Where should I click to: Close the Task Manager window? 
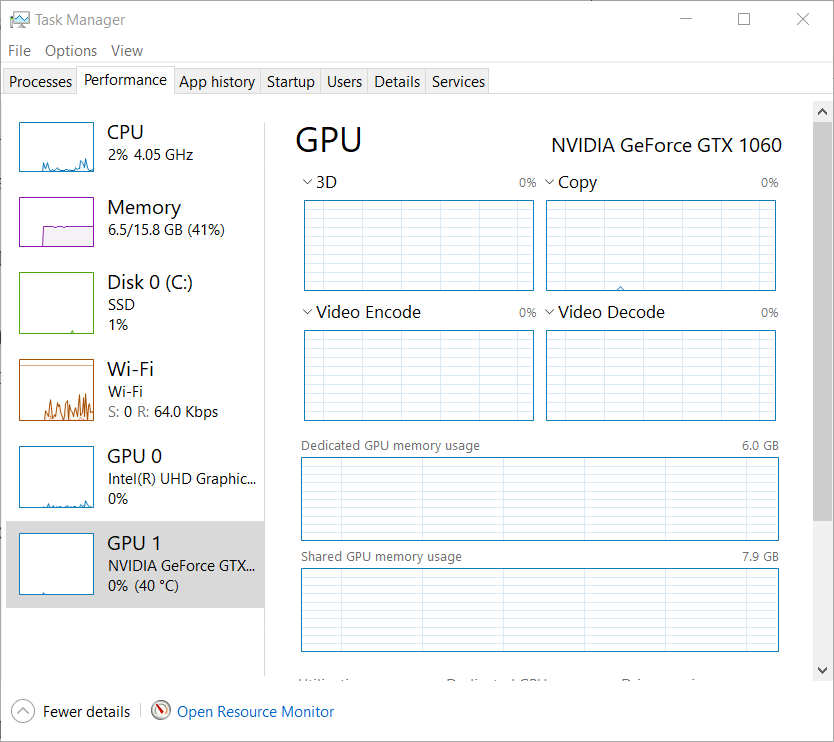803,19
